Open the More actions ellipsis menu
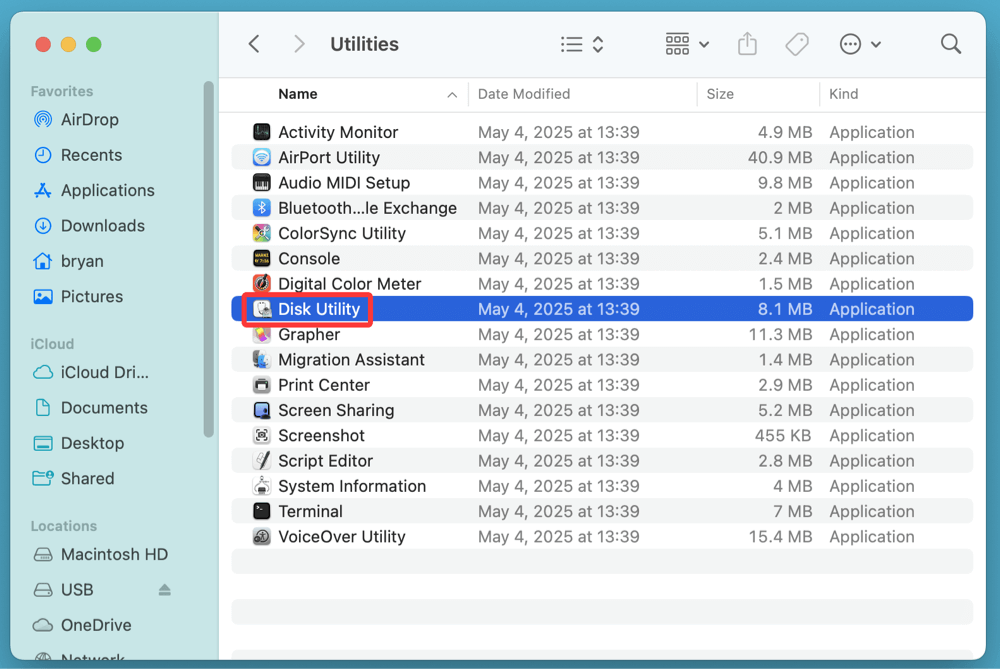 click(x=858, y=43)
